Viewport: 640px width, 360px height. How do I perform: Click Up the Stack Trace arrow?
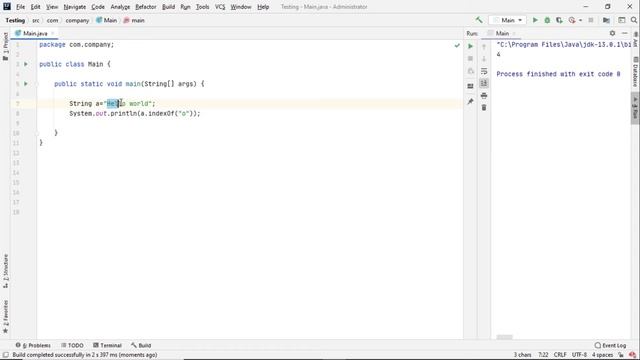click(x=484, y=47)
